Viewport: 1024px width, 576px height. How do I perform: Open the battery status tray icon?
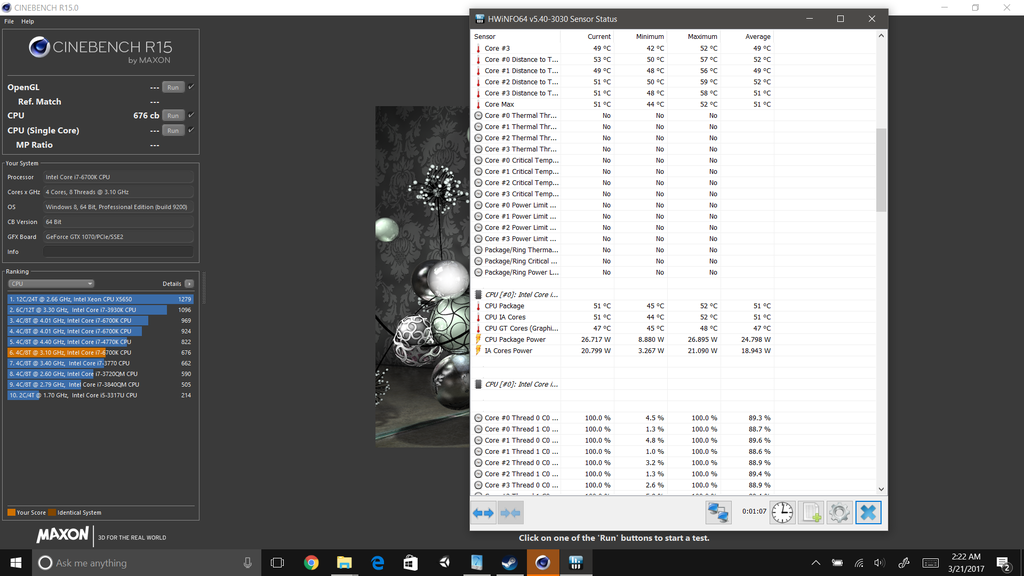[x=837, y=562]
